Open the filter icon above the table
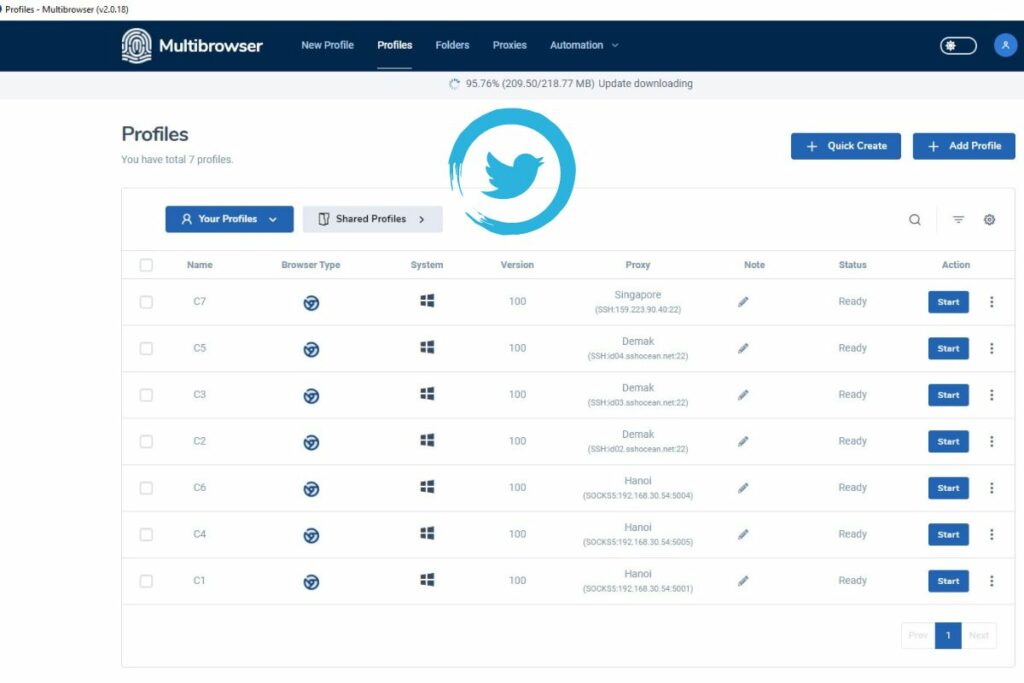This screenshot has width=1024, height=683. point(958,219)
